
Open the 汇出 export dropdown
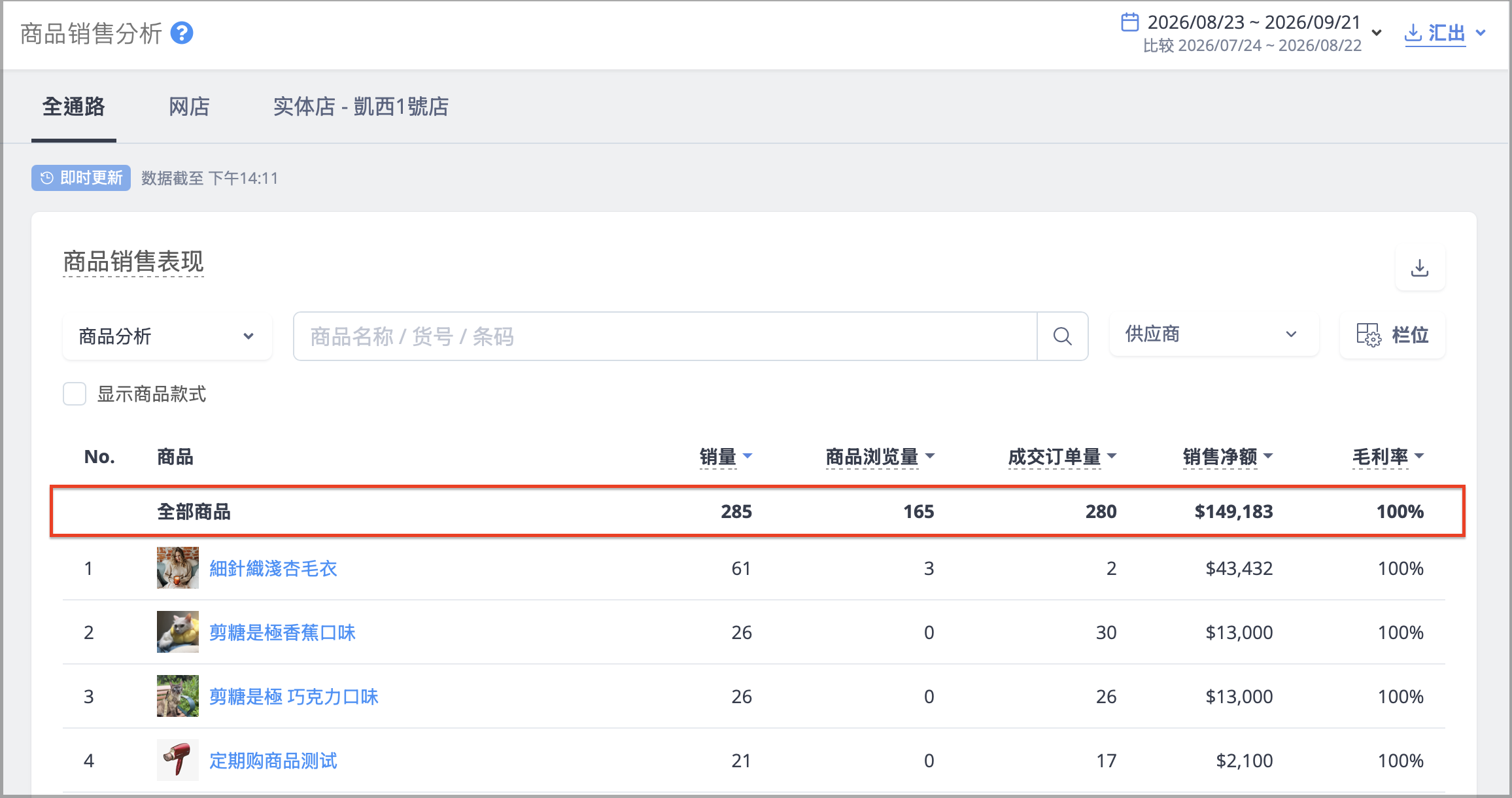coord(1445,33)
